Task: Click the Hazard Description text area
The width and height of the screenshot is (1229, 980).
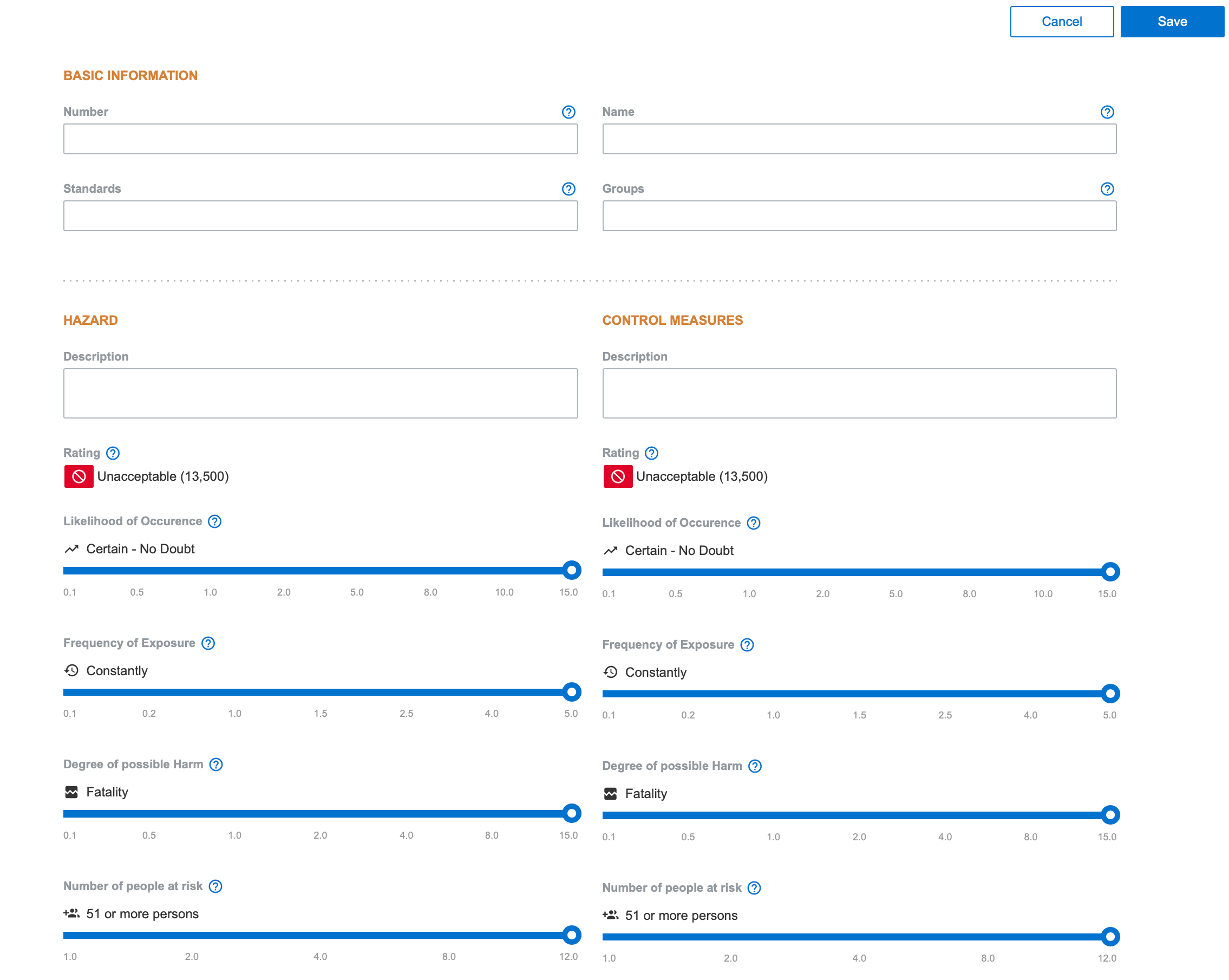Action: click(x=321, y=394)
